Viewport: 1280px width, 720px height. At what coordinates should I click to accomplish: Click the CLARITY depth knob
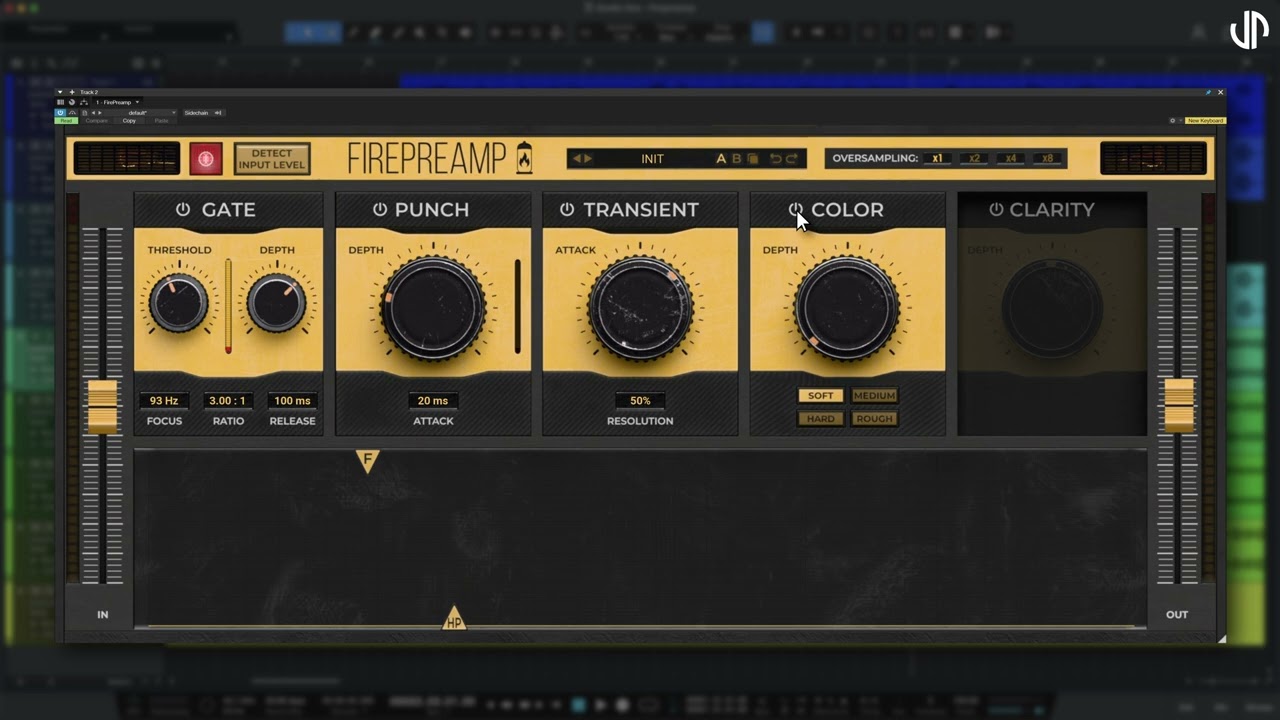[1052, 308]
